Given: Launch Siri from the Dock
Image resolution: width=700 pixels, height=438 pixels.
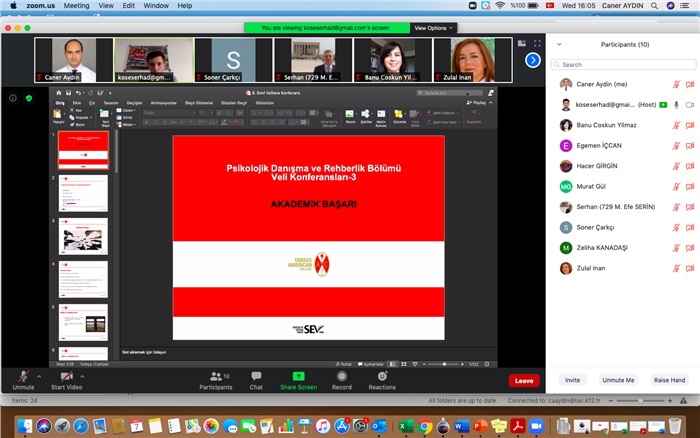Looking at the screenshot, I should 44,426.
